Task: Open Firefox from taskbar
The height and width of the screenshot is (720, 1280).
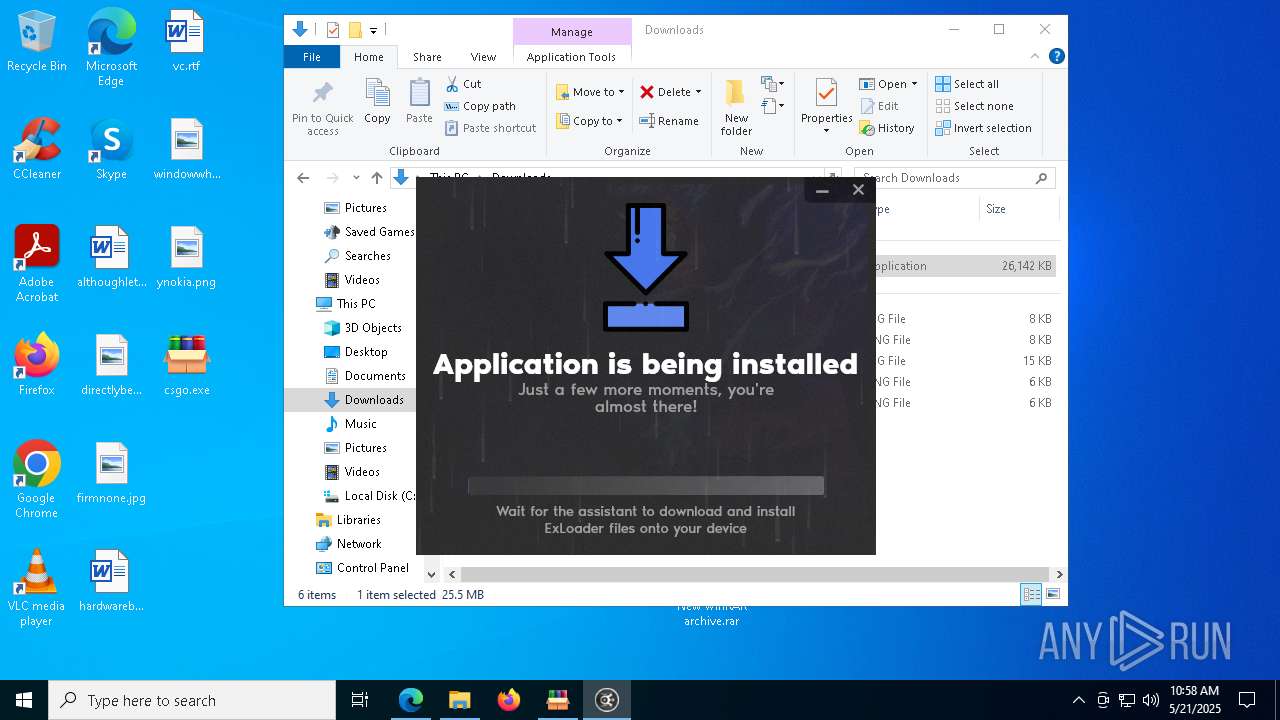Action: pyautogui.click(x=509, y=700)
